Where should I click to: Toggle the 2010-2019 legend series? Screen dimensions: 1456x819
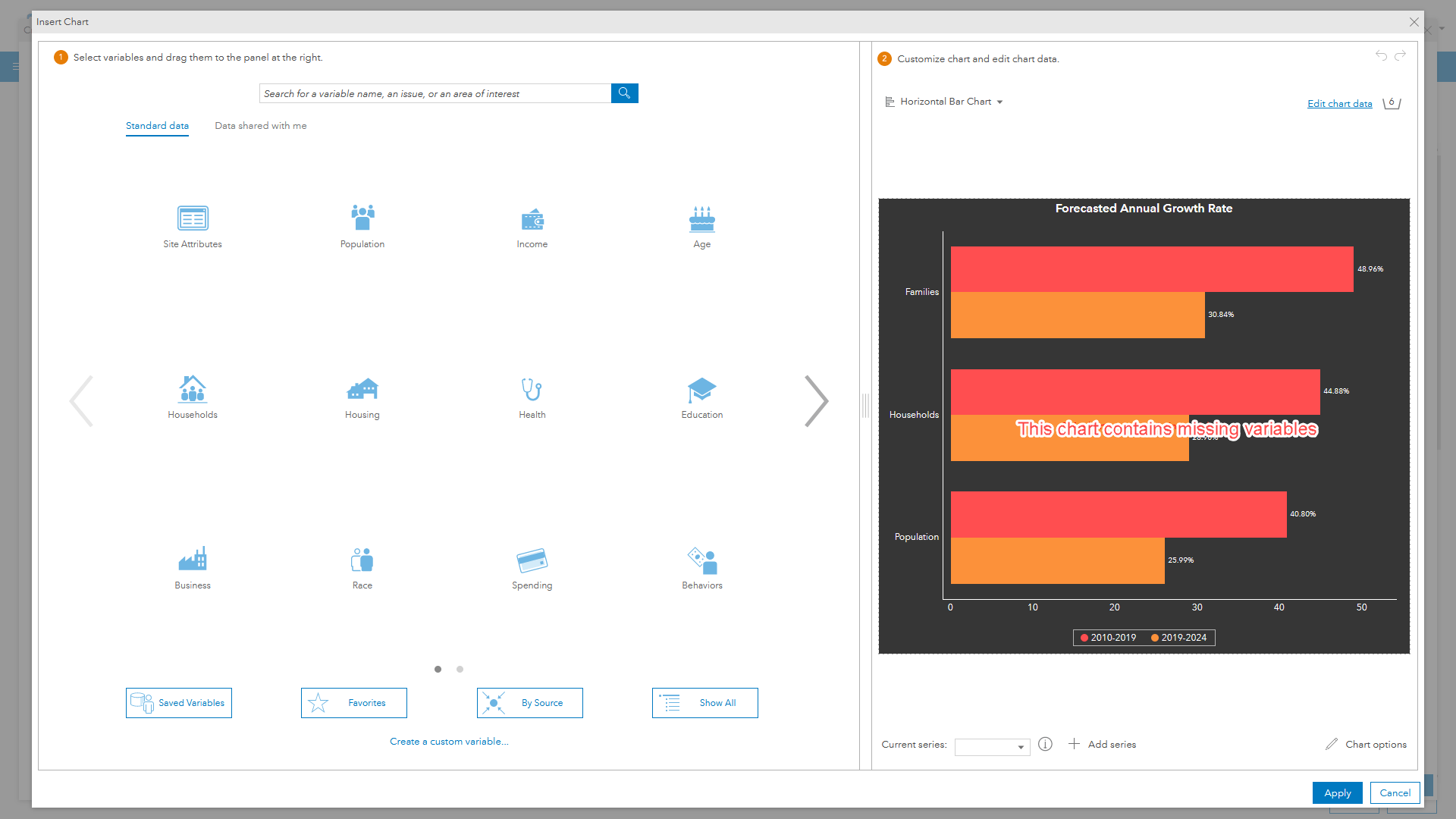1108,638
